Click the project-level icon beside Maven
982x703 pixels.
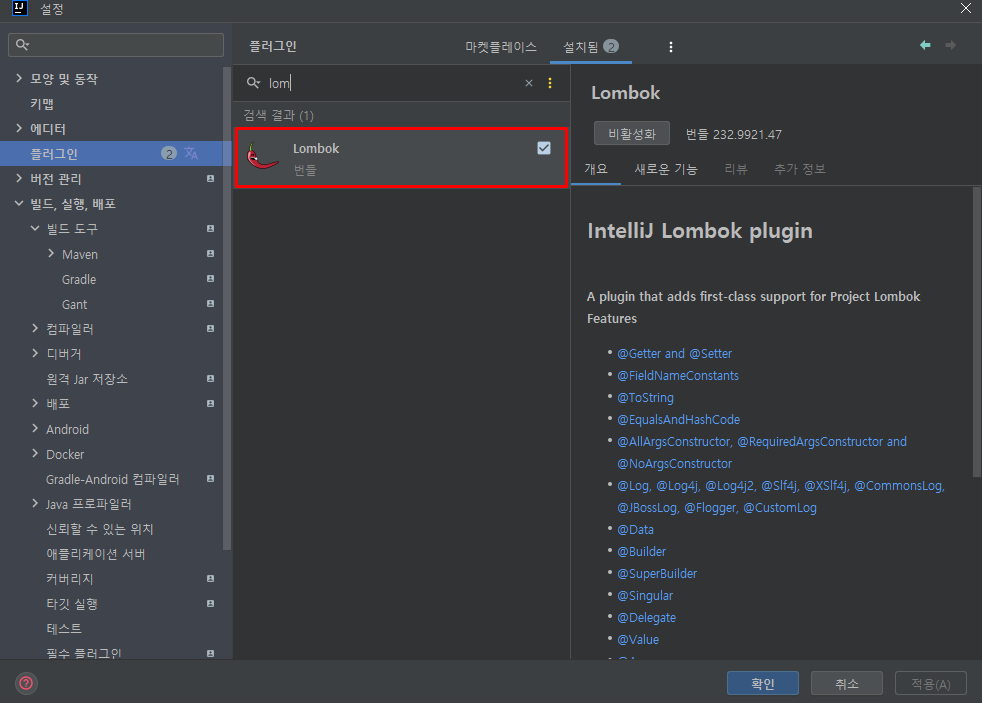210,254
